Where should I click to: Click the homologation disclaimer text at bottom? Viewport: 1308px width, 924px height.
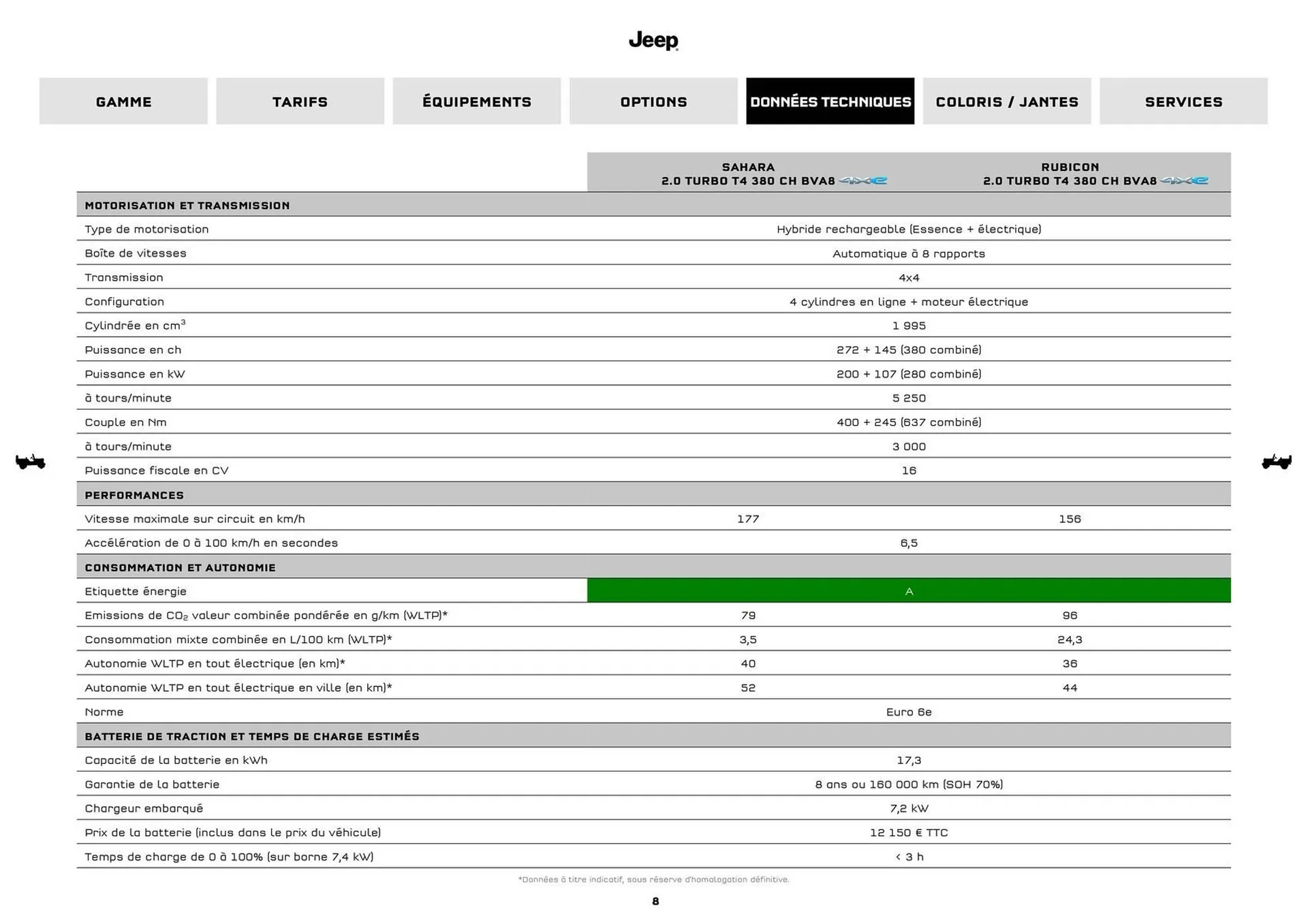click(x=654, y=879)
